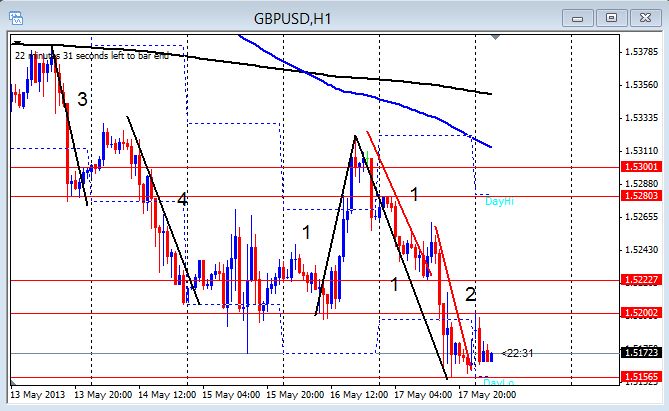Click the 1.53110 price scale value
This screenshot has height=411, width=669.
(642, 151)
